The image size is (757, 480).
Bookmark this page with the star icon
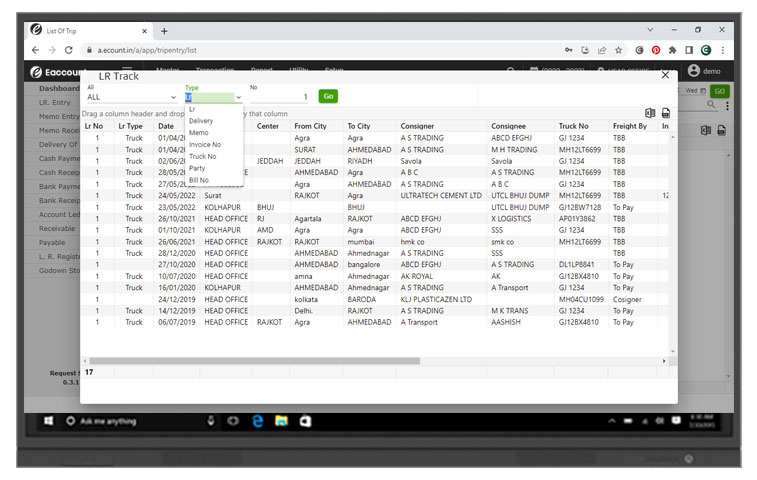(618, 50)
